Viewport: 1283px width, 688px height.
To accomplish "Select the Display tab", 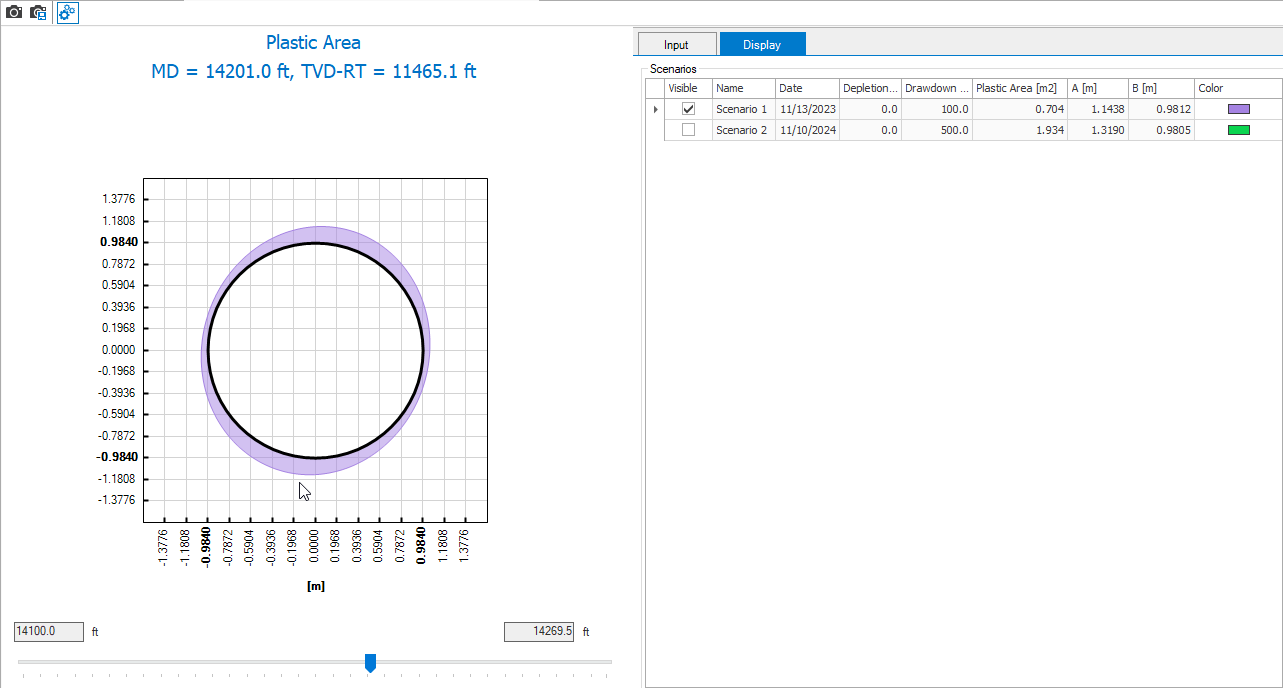I will tap(761, 44).
